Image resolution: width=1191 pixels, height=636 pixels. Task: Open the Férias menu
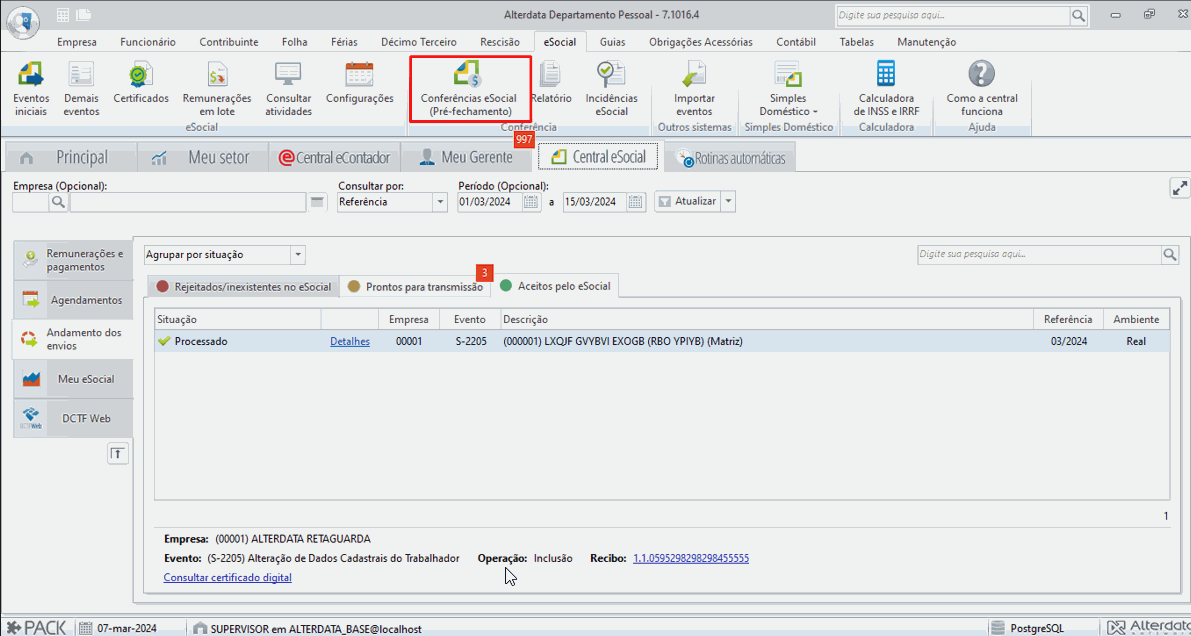(x=344, y=43)
